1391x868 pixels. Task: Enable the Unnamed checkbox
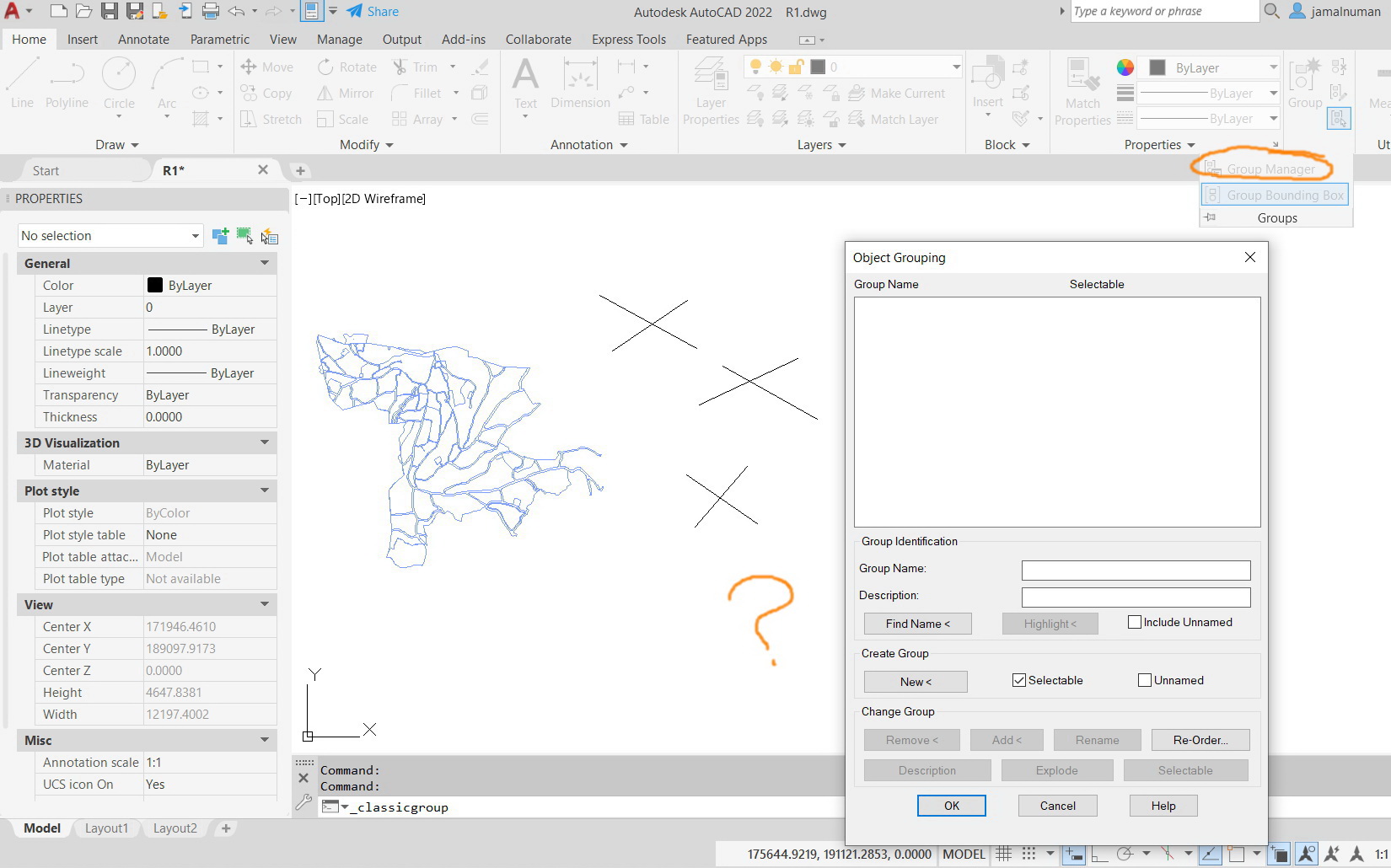click(x=1145, y=680)
